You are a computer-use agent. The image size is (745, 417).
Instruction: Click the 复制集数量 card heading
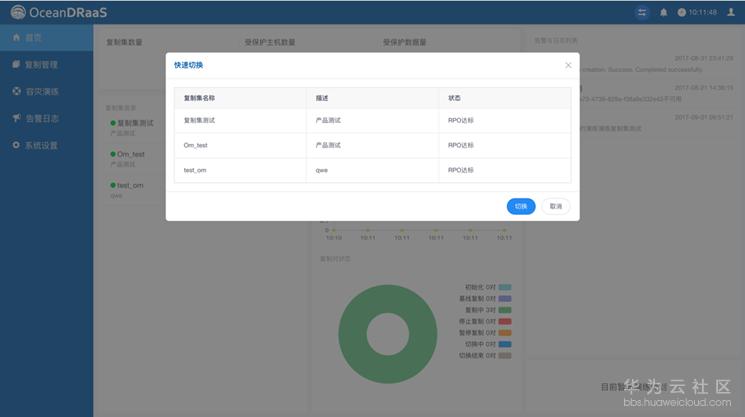pyautogui.click(x=124, y=42)
